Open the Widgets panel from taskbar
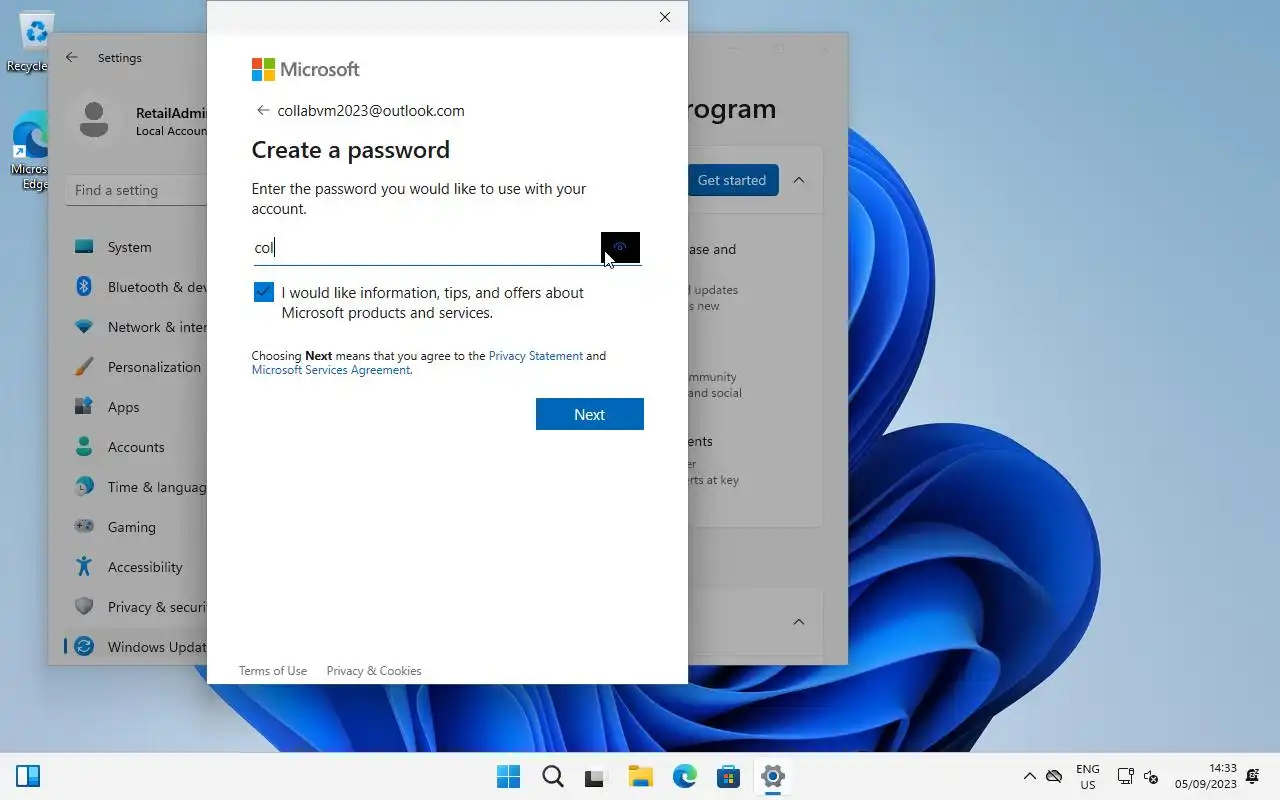This screenshot has height=800, width=1280. pyautogui.click(x=28, y=776)
